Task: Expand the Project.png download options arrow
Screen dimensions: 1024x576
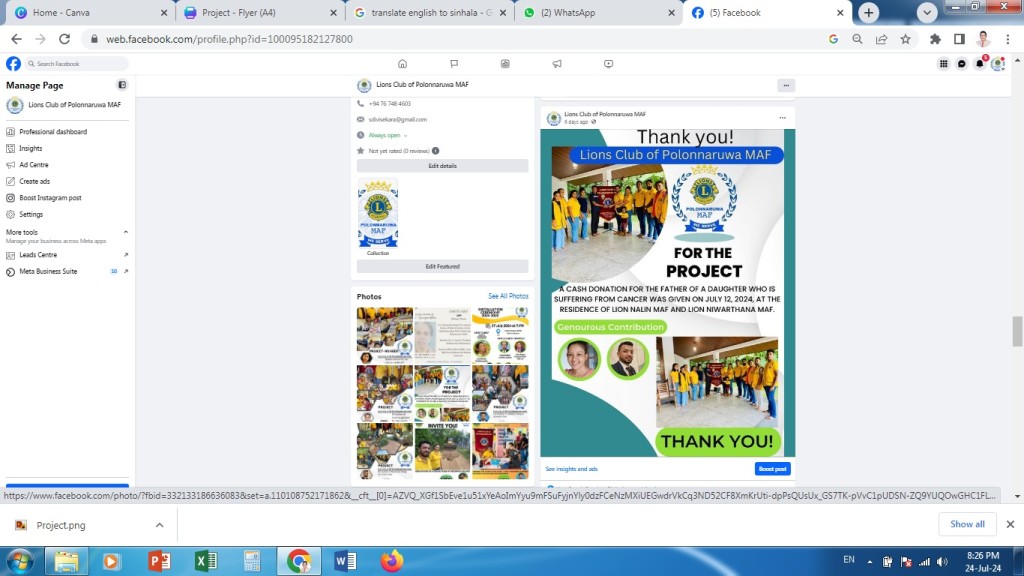Action: (x=159, y=525)
